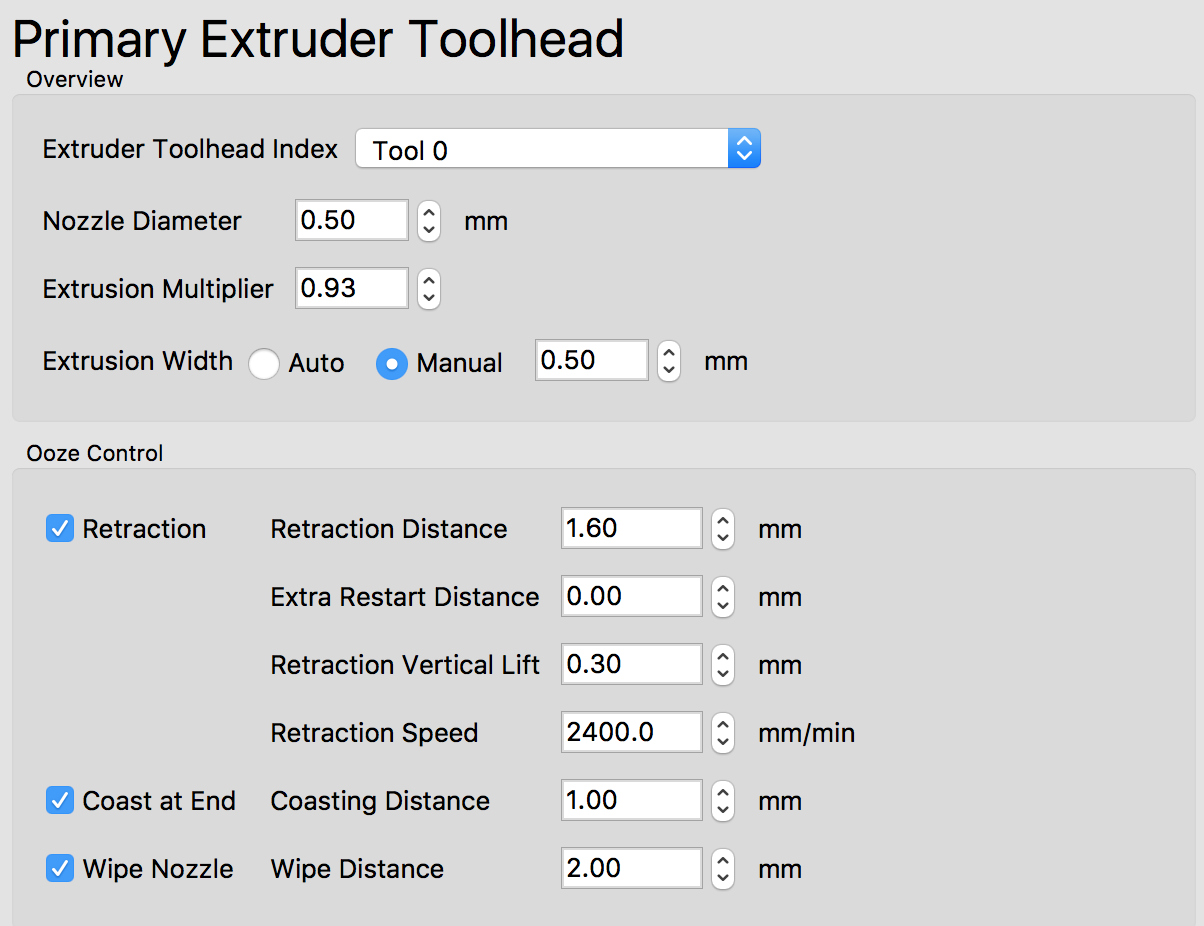Click the manual Extrusion Width value field

591,360
